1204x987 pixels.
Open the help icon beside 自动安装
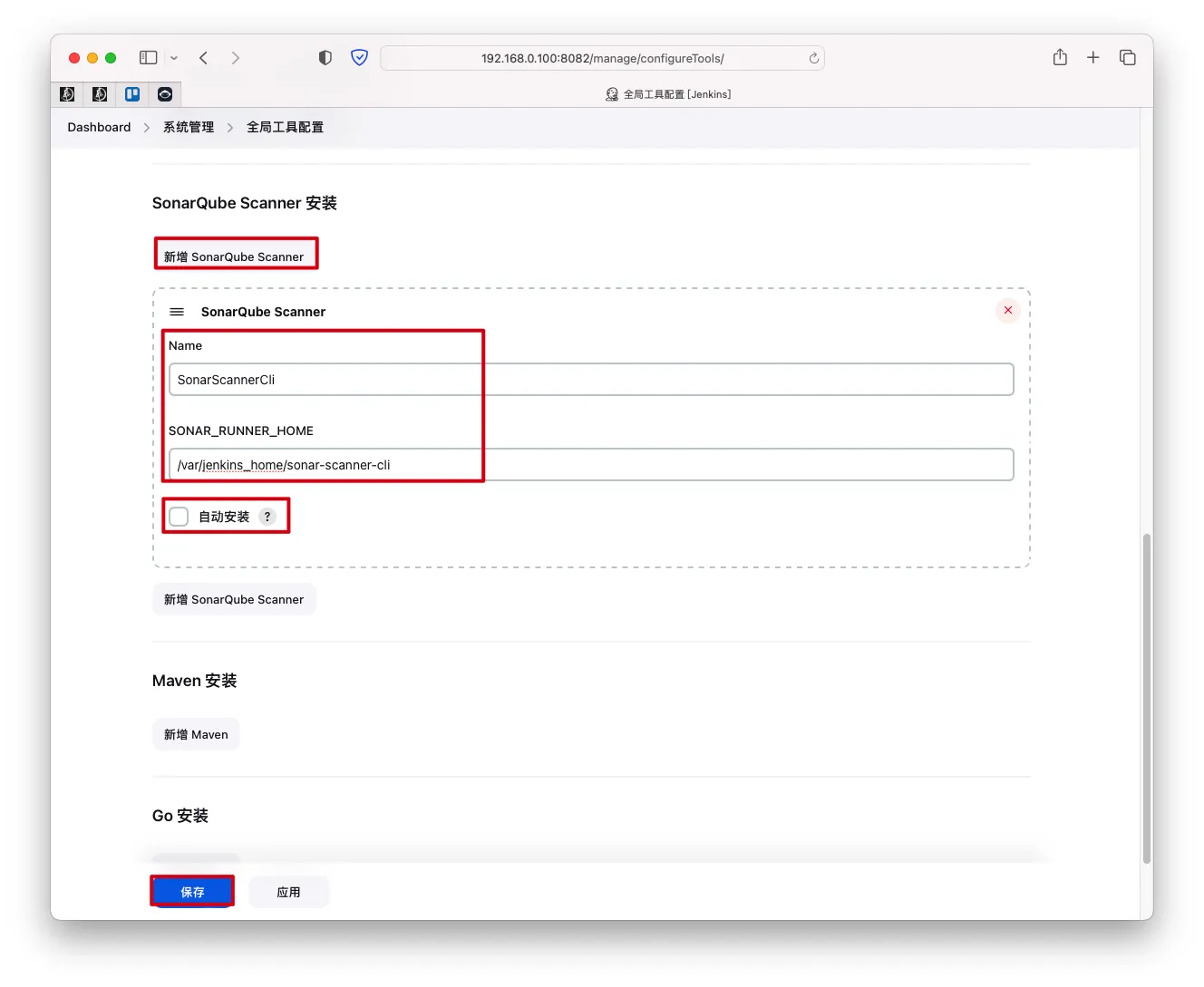[x=267, y=517]
